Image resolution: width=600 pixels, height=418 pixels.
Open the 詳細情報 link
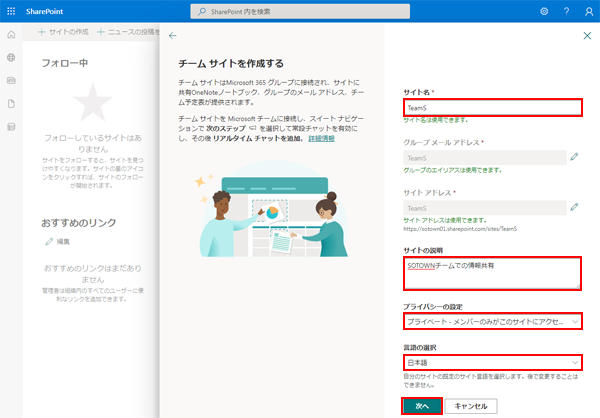pos(321,138)
